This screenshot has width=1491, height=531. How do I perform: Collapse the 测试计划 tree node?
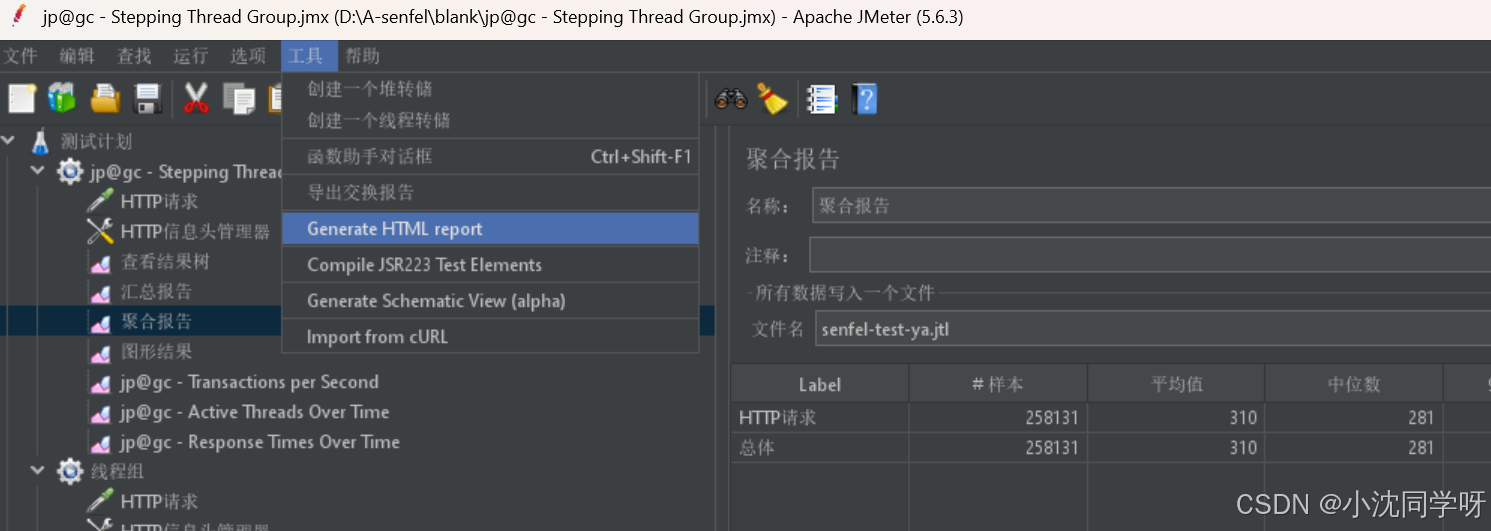[x=9, y=141]
